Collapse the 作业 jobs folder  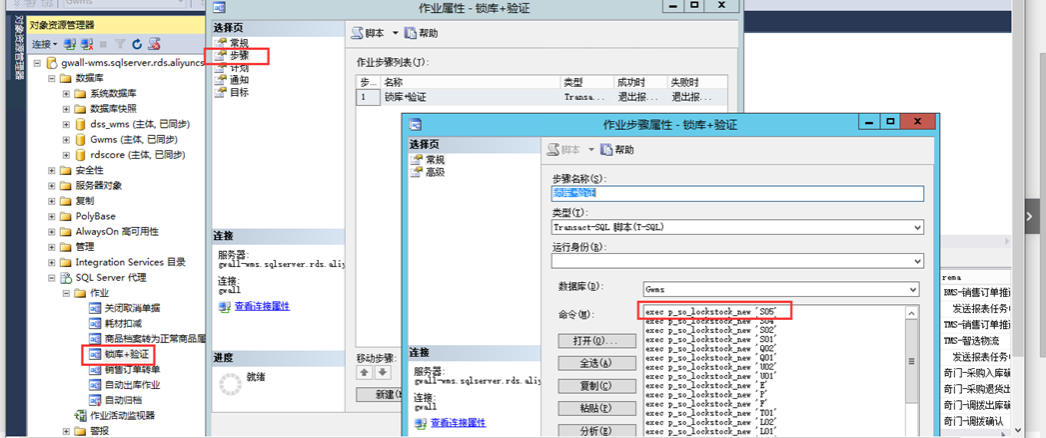tap(66, 293)
